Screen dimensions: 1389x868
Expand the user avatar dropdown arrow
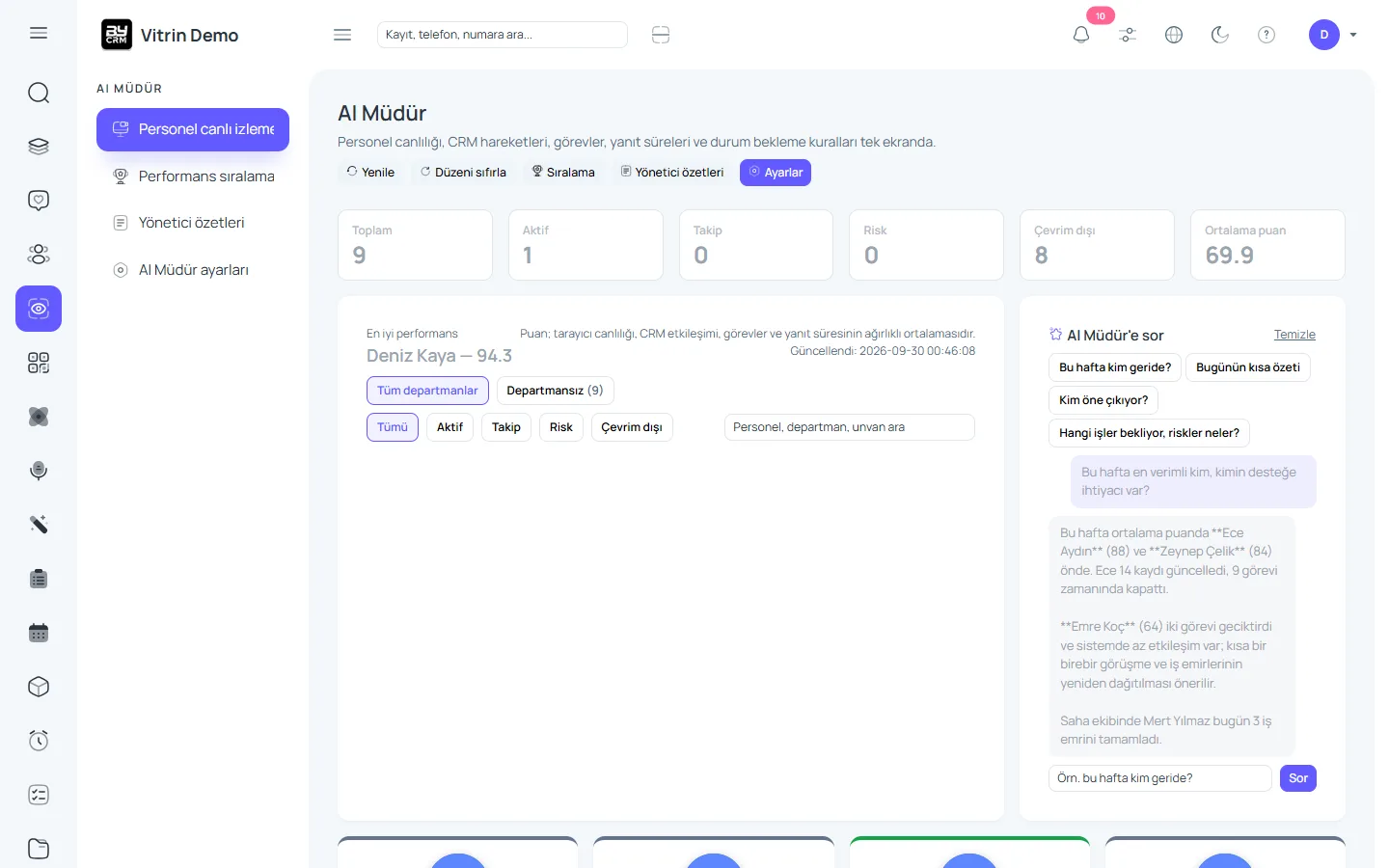(x=1353, y=35)
